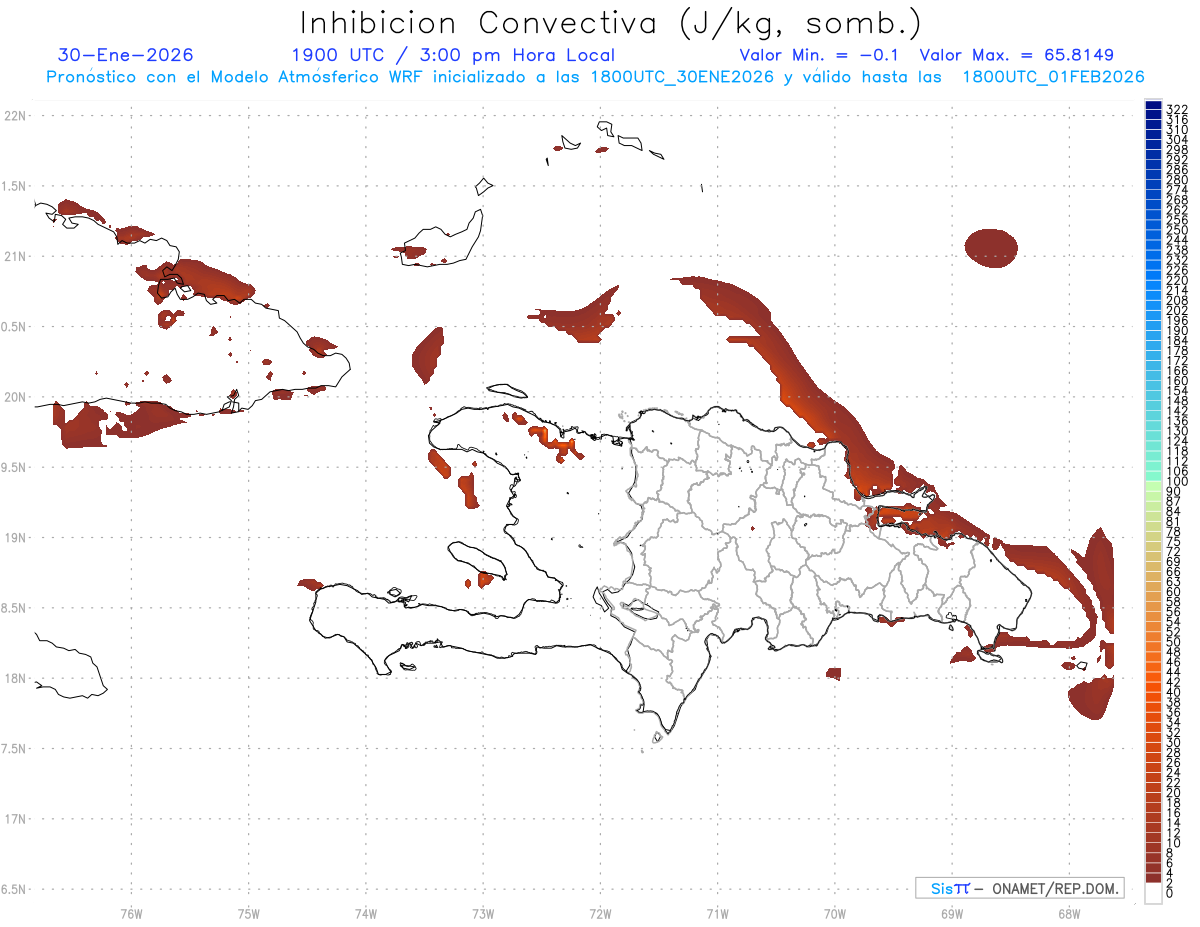This screenshot has height=927, width=1200.
Task: Pick the white zero swatch at color bar bottom
Action: point(1153,892)
